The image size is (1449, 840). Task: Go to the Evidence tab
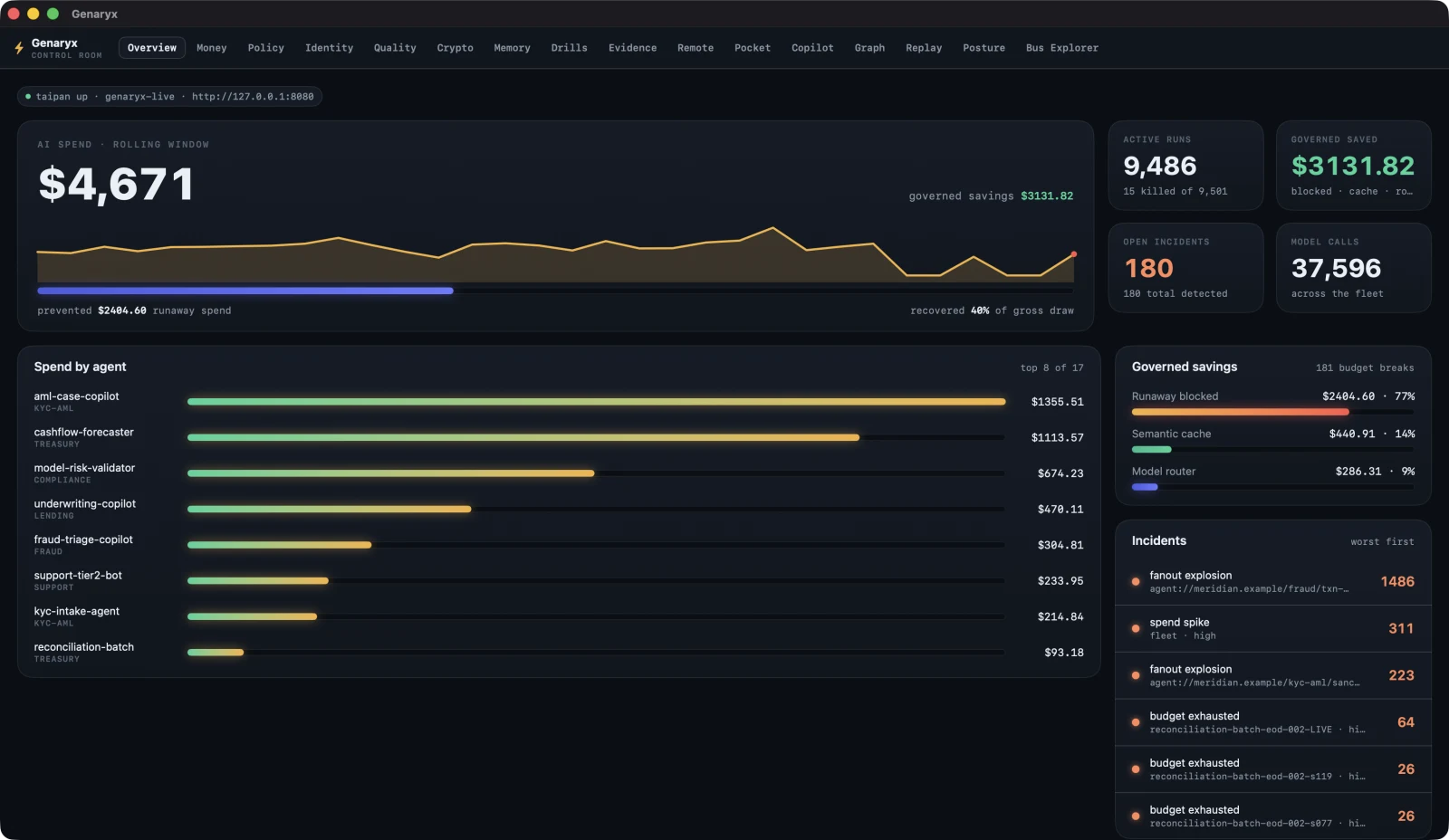point(633,48)
